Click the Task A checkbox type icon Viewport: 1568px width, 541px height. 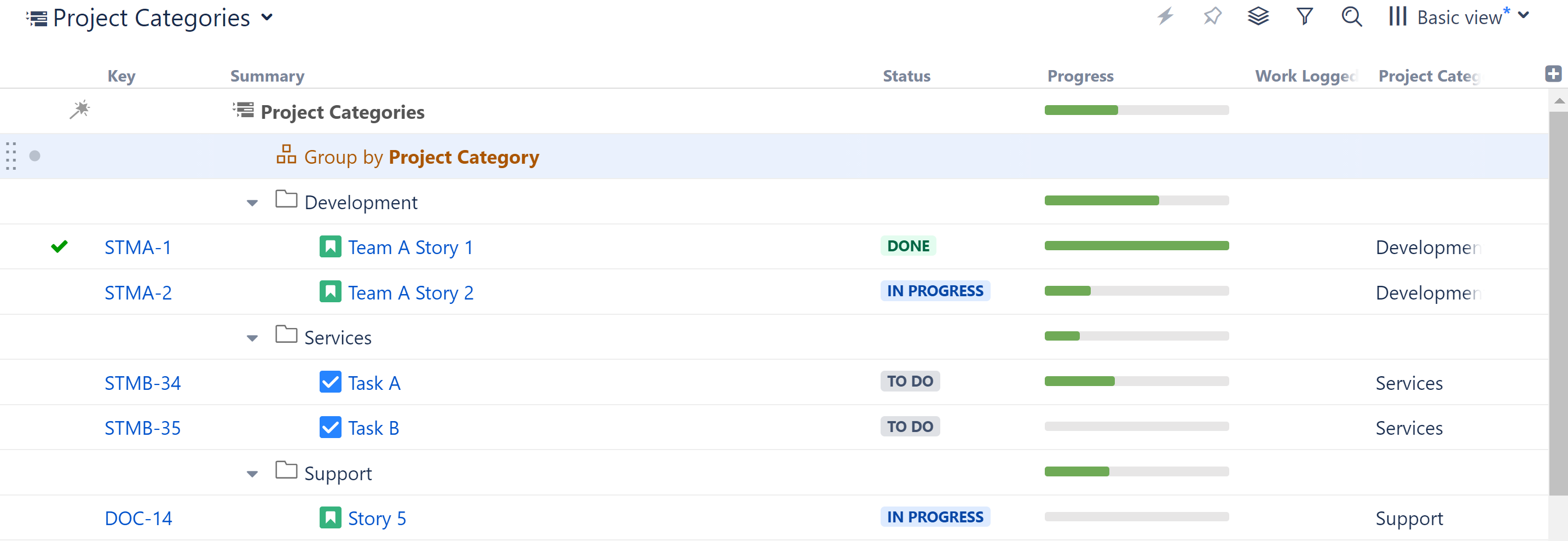coord(330,382)
